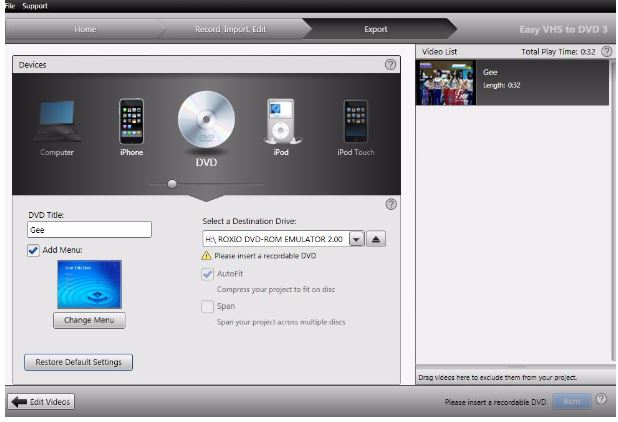Eject the destination drive tray
The width and height of the screenshot is (618, 422).
(x=376, y=239)
